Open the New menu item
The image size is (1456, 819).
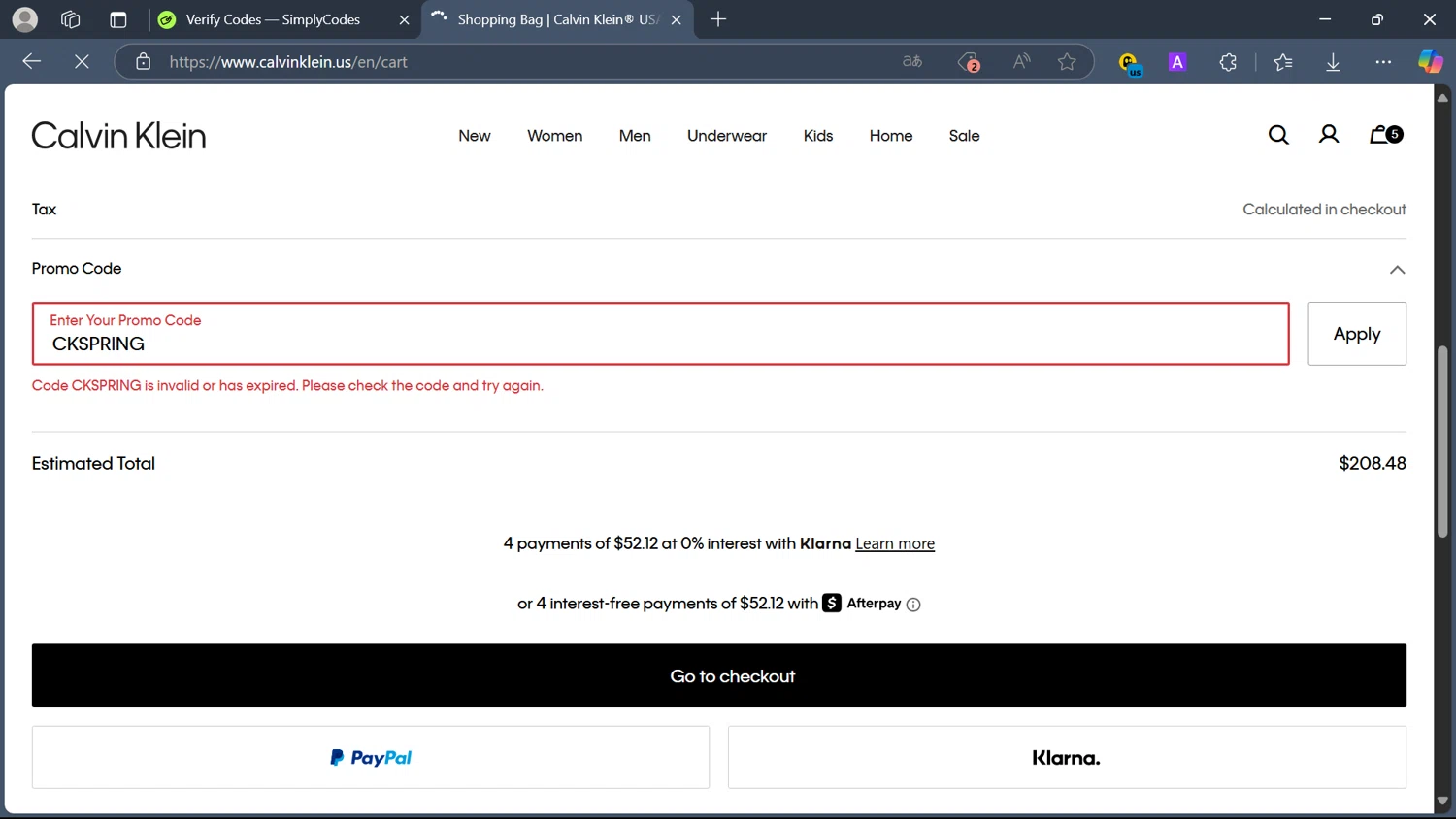[475, 136]
